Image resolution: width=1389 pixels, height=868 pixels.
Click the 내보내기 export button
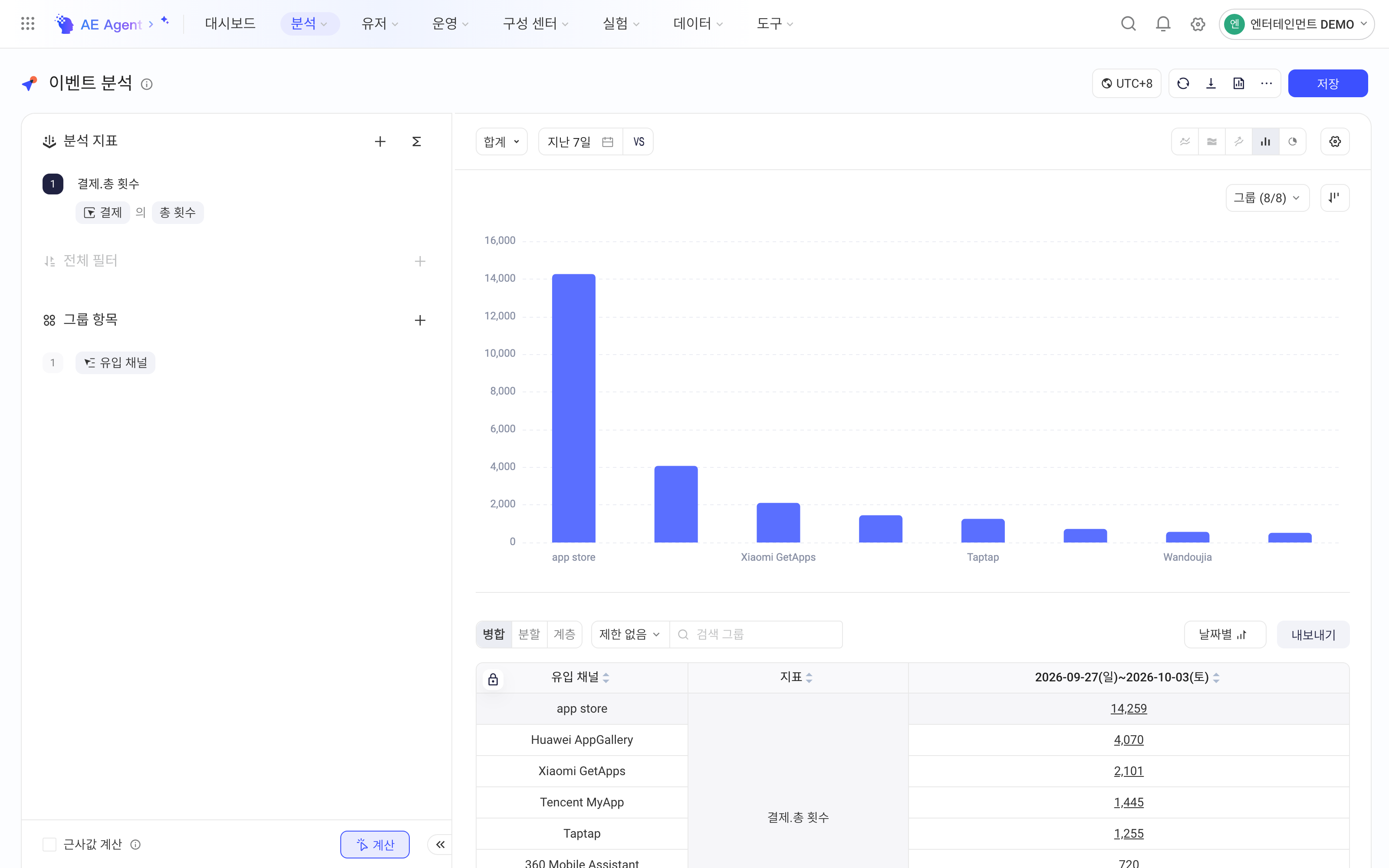(1313, 635)
